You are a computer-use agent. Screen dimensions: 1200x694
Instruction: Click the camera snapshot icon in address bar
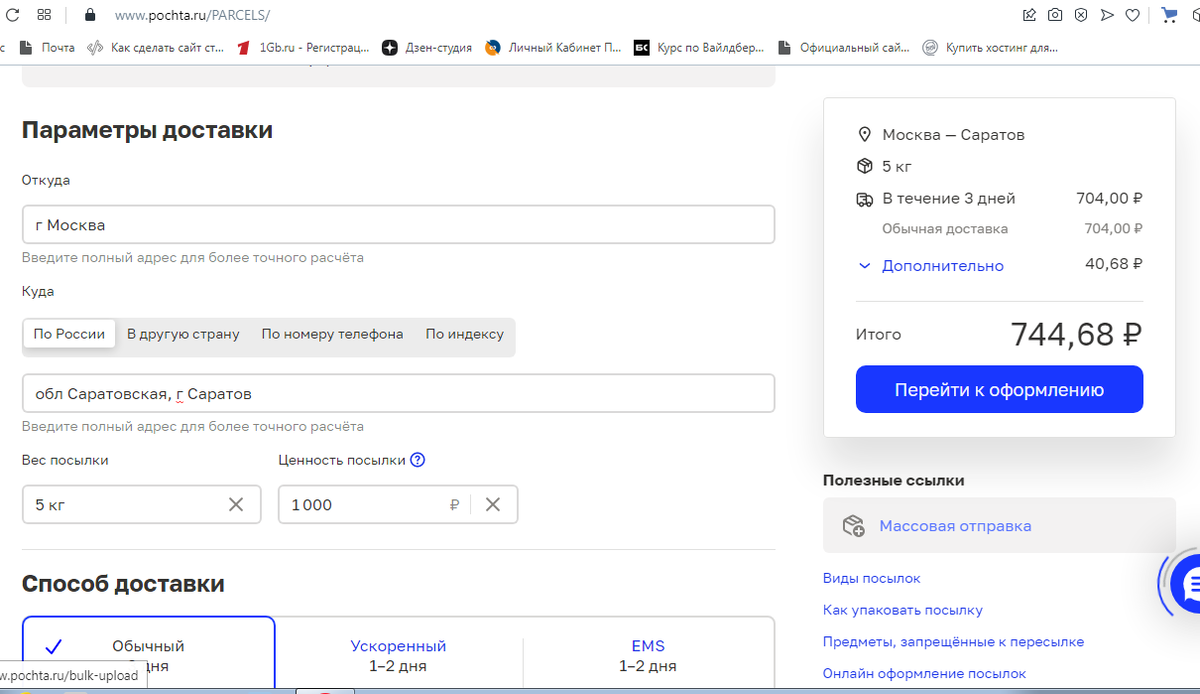click(1055, 15)
